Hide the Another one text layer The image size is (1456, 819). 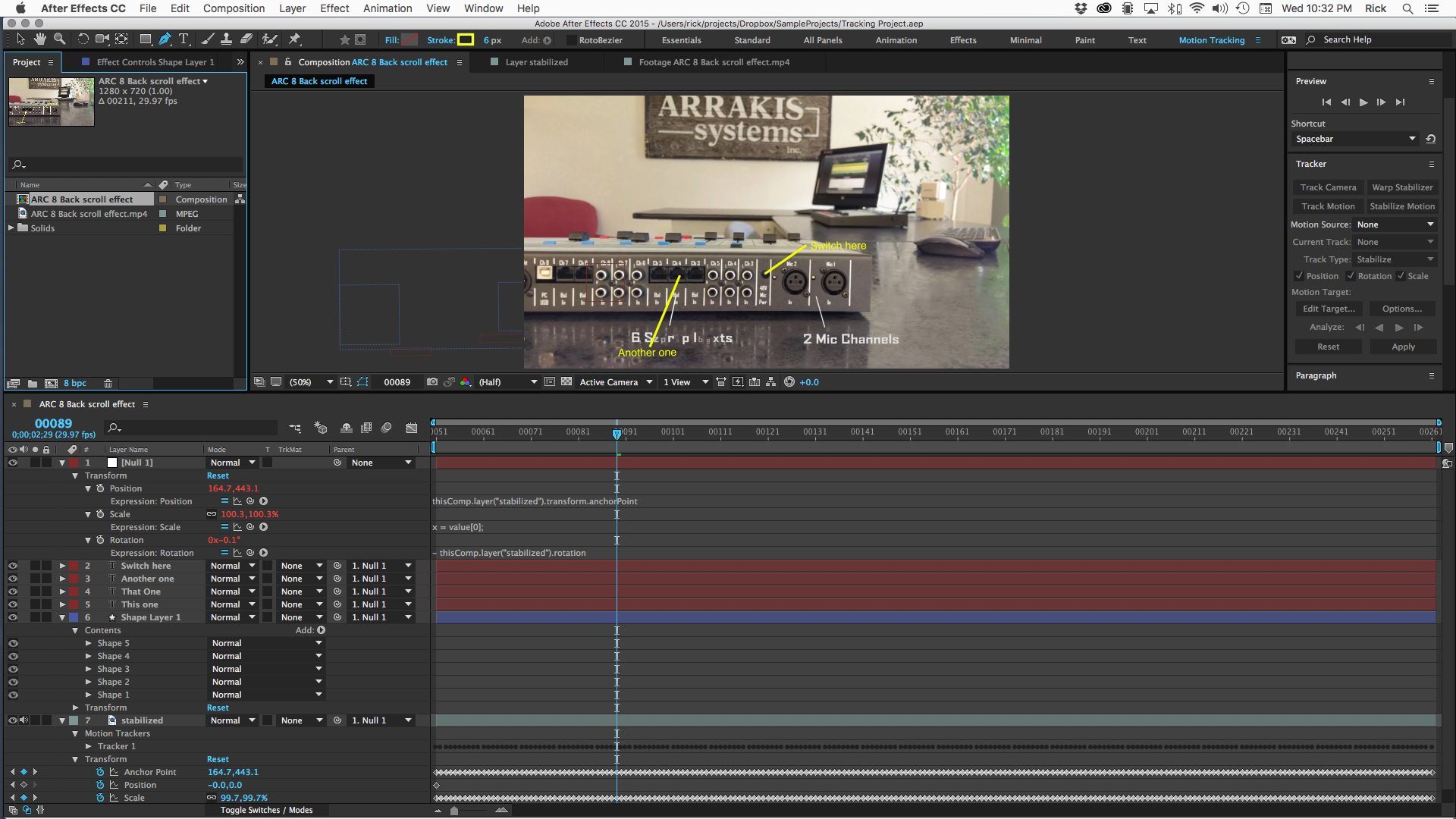(12, 579)
